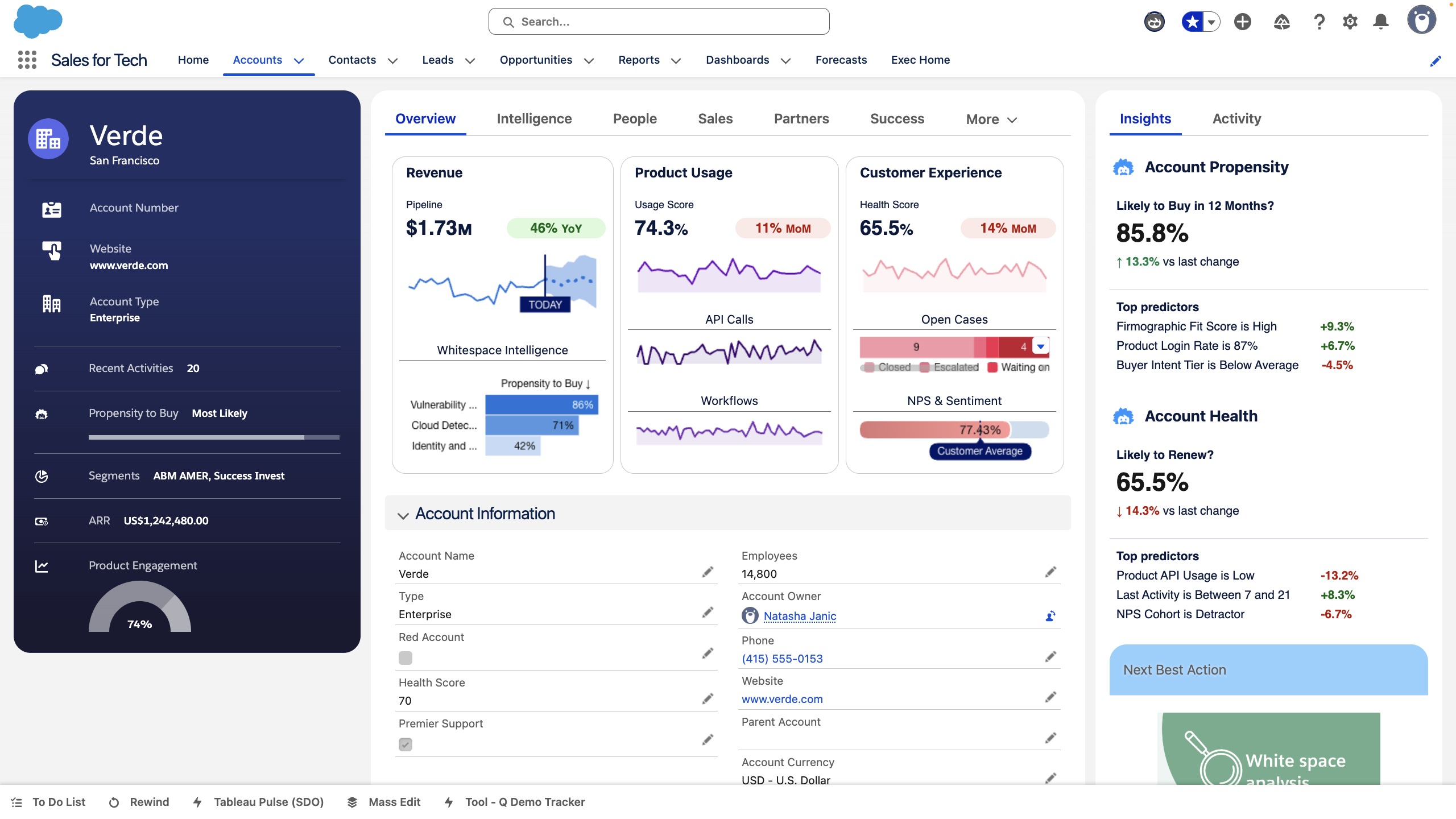Switch to the Intelligence tab

pos(533,119)
